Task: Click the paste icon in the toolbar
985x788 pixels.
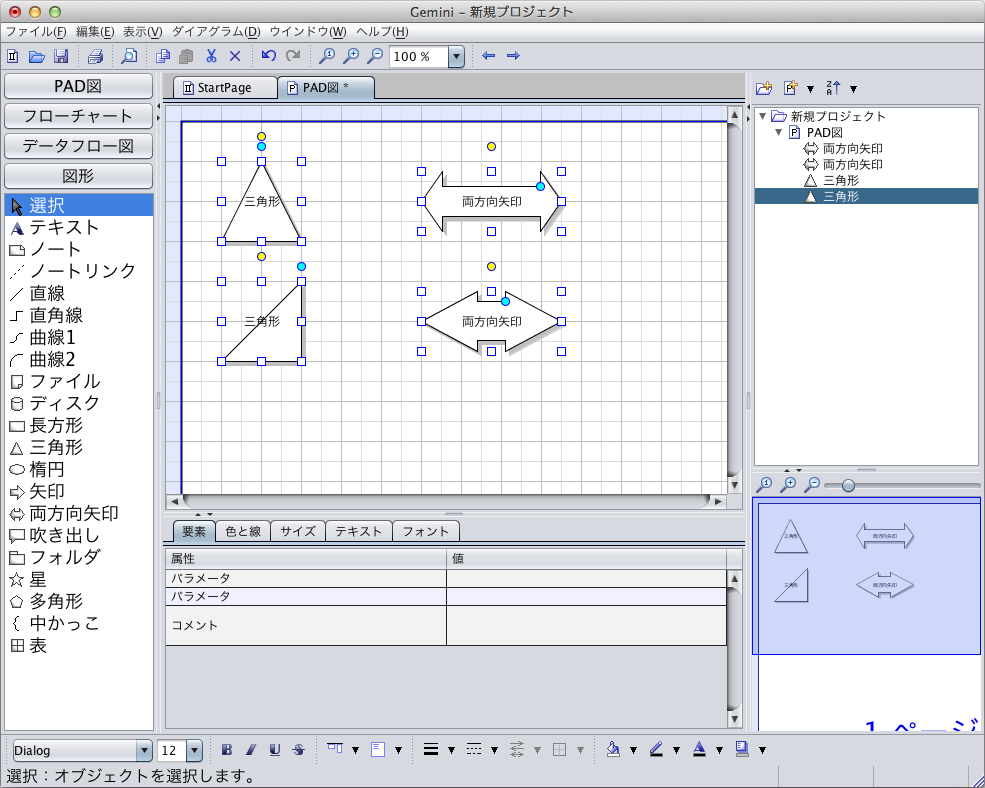Action: pos(186,56)
